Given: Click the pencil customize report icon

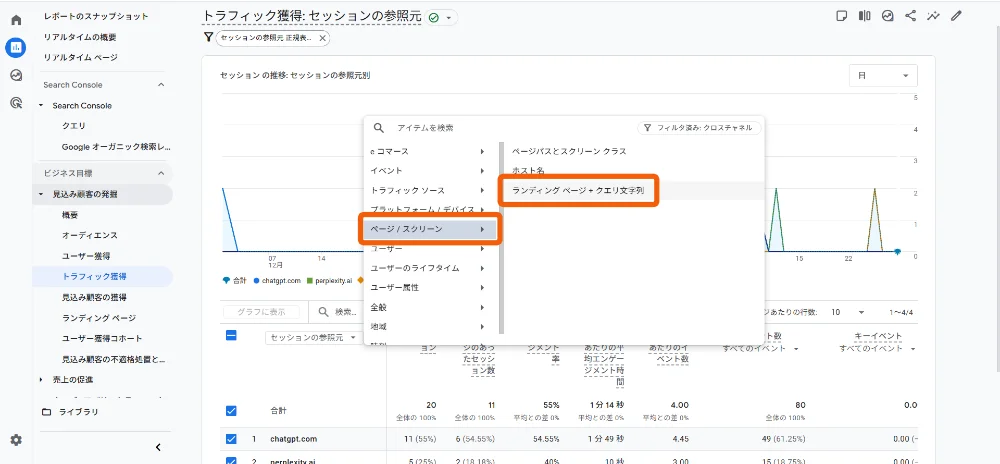Looking at the screenshot, I should (957, 16).
